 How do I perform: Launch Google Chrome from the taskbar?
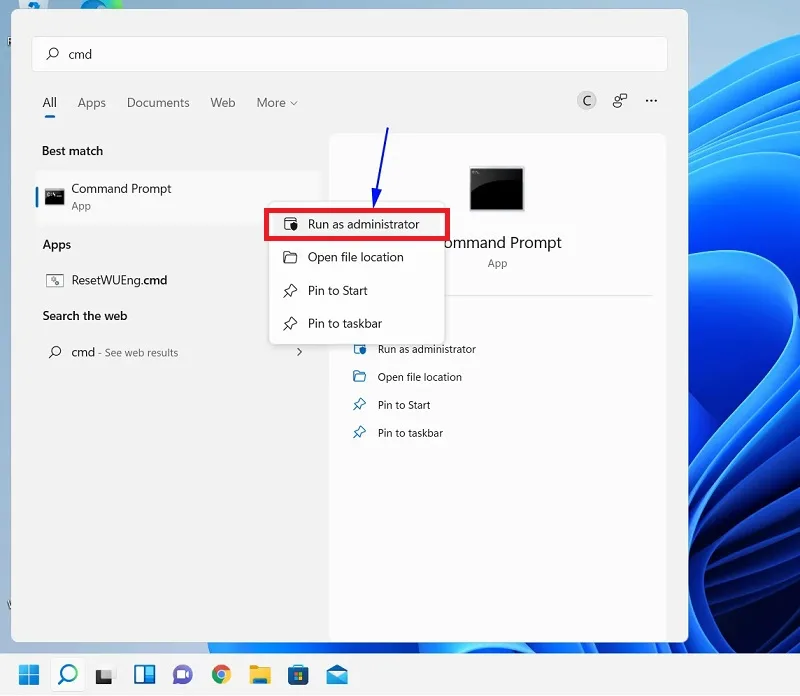[221, 675]
